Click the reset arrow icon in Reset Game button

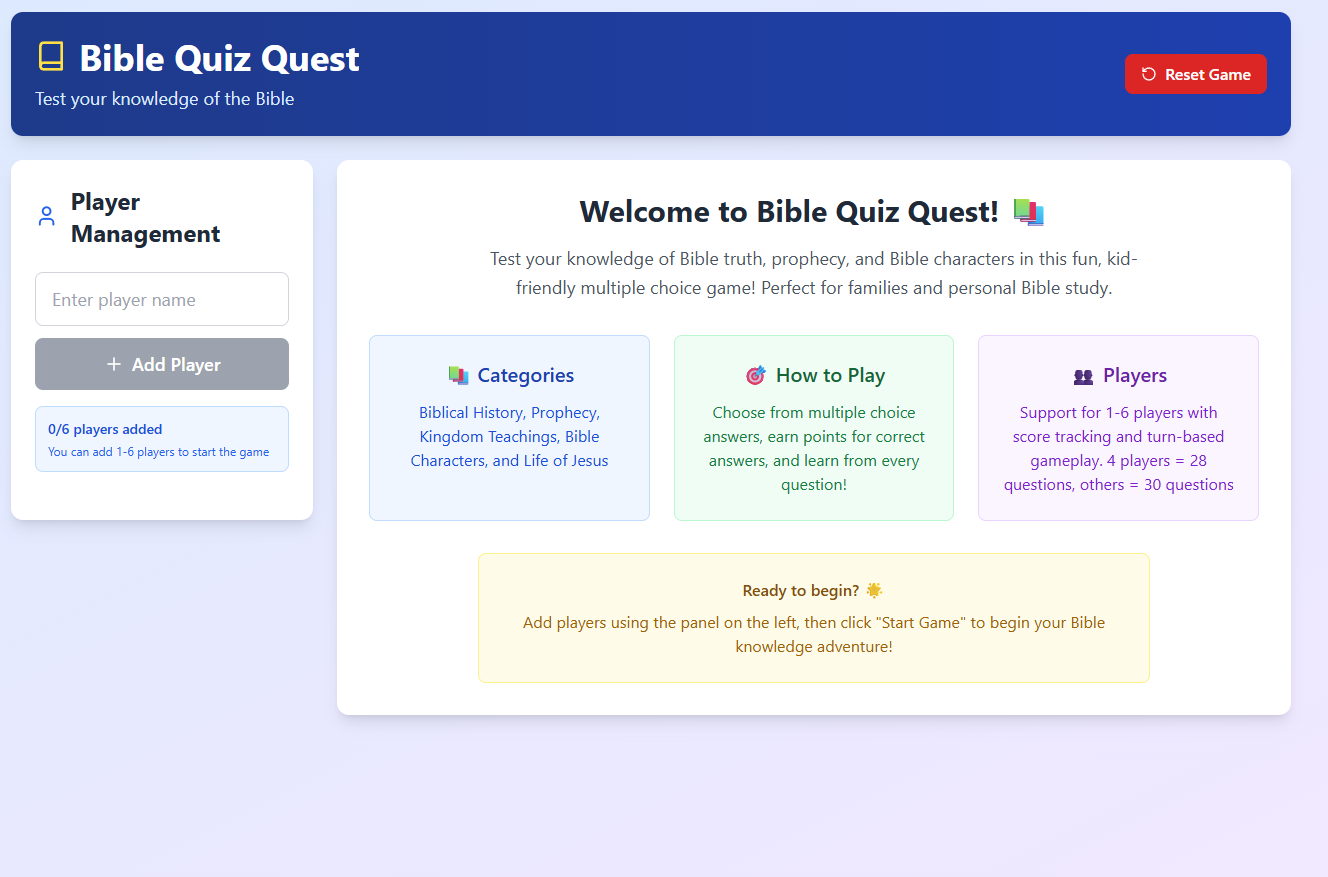[x=1148, y=73]
